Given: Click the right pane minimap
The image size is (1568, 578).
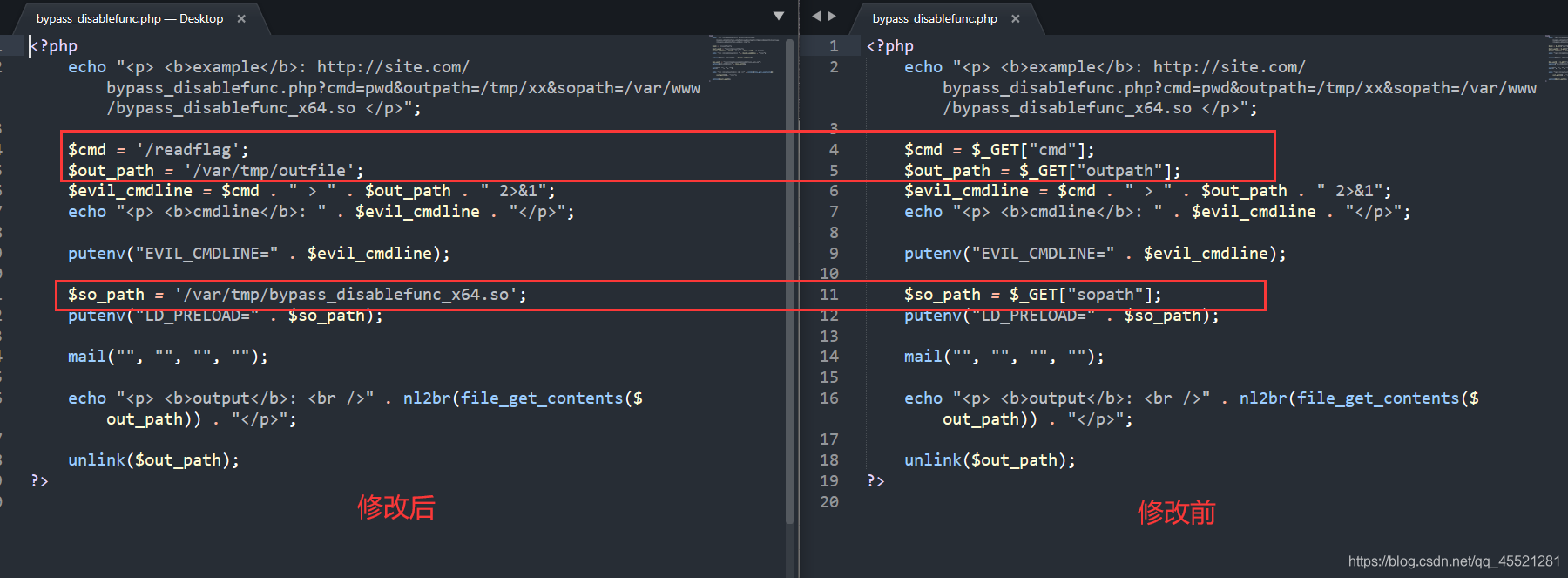Looking at the screenshot, I should (x=1557, y=57).
